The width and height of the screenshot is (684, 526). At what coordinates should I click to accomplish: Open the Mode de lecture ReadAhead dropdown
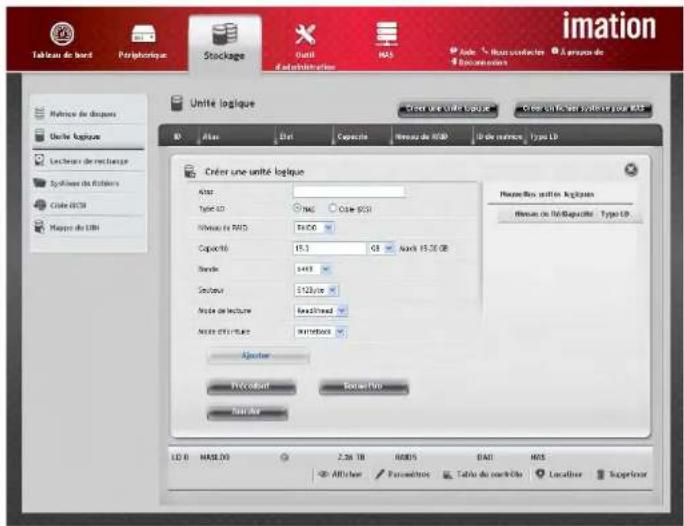[321, 311]
